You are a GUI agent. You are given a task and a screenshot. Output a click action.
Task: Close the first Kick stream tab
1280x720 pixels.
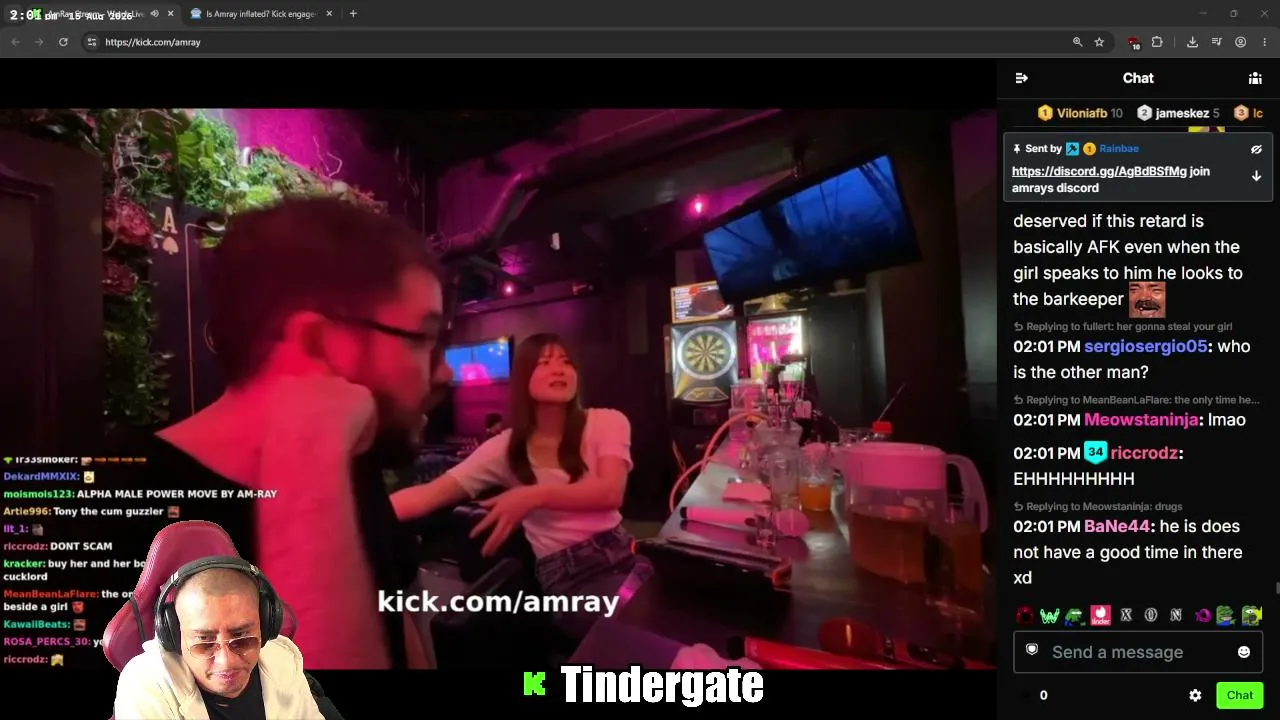tap(171, 14)
